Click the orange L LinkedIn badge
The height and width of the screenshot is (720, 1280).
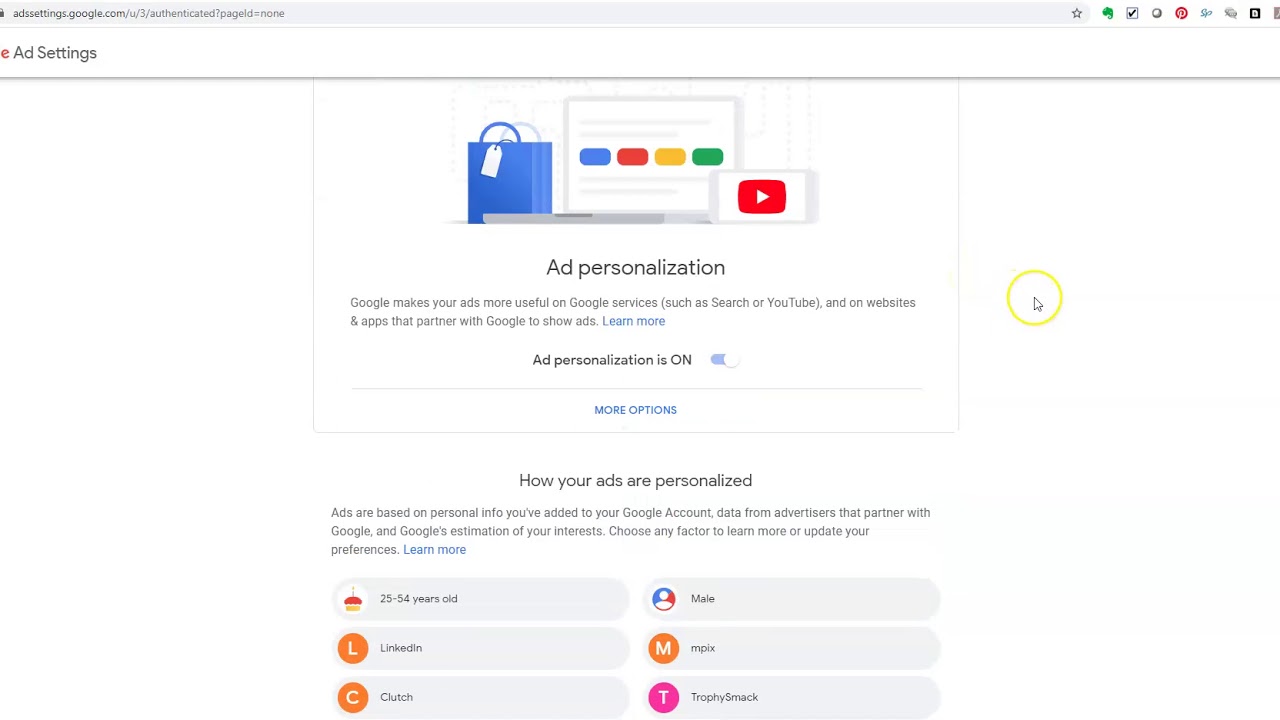353,648
